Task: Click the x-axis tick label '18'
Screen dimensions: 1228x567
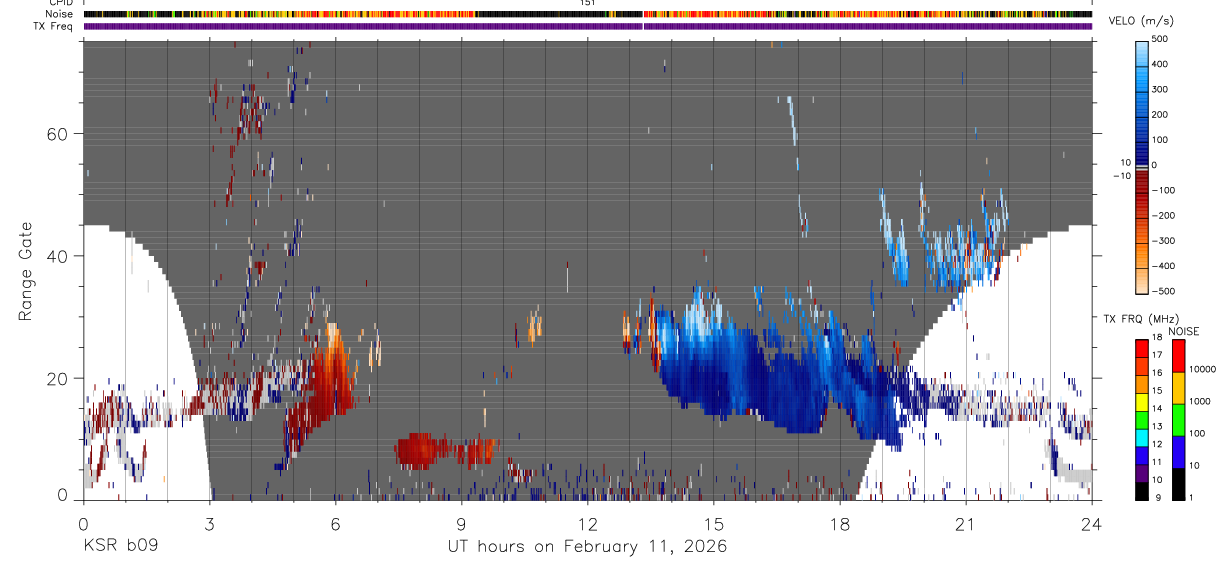Action: pos(839,524)
